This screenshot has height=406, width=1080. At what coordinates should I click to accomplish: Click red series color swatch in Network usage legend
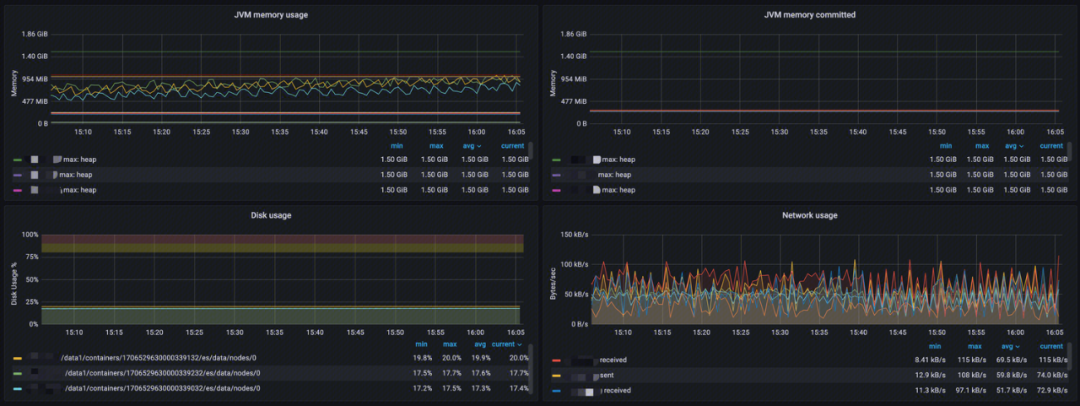(x=556, y=359)
